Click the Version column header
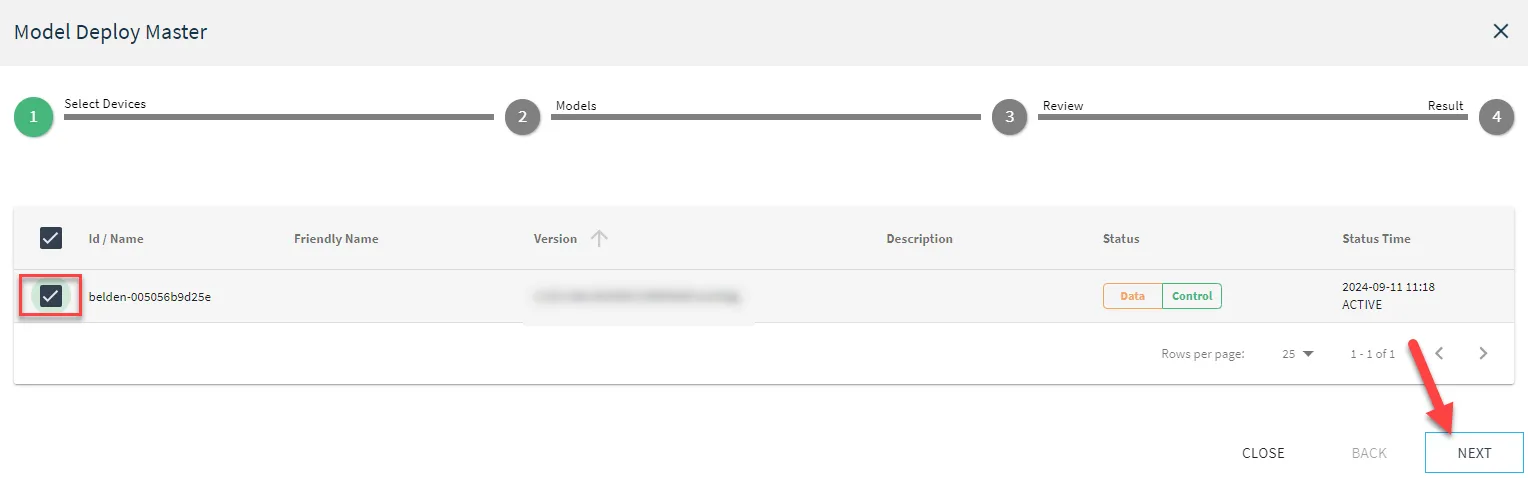Viewport: 1528px width, 478px height. click(555, 239)
